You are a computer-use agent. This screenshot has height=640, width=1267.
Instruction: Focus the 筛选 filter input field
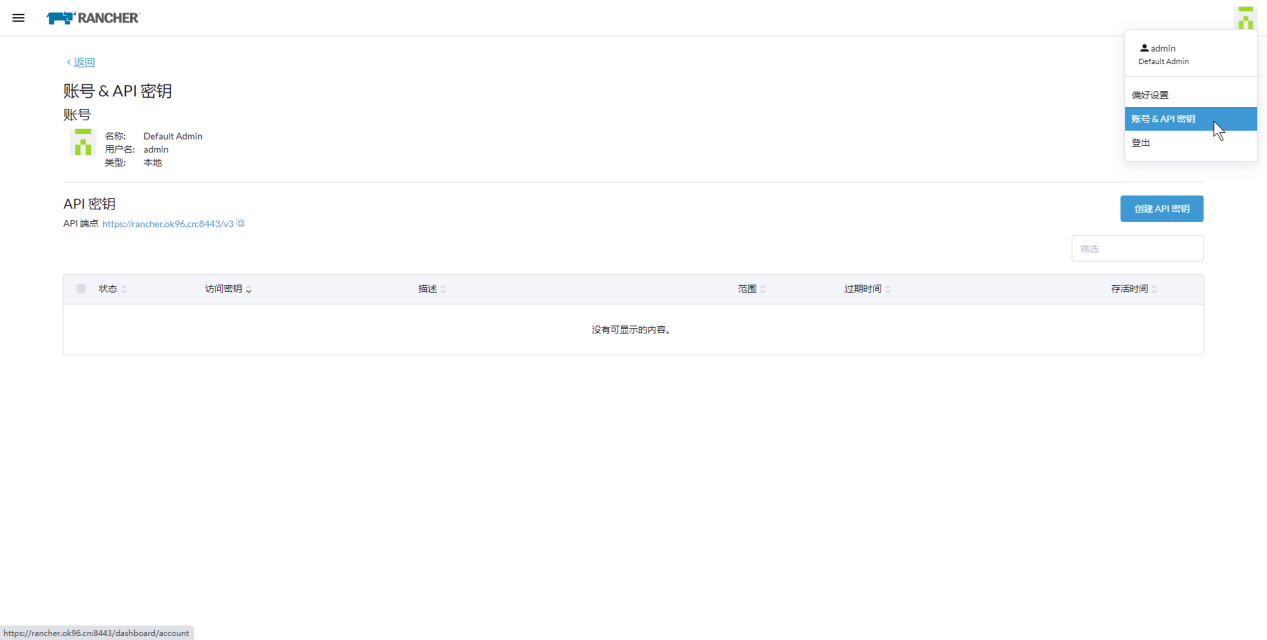coord(1137,248)
